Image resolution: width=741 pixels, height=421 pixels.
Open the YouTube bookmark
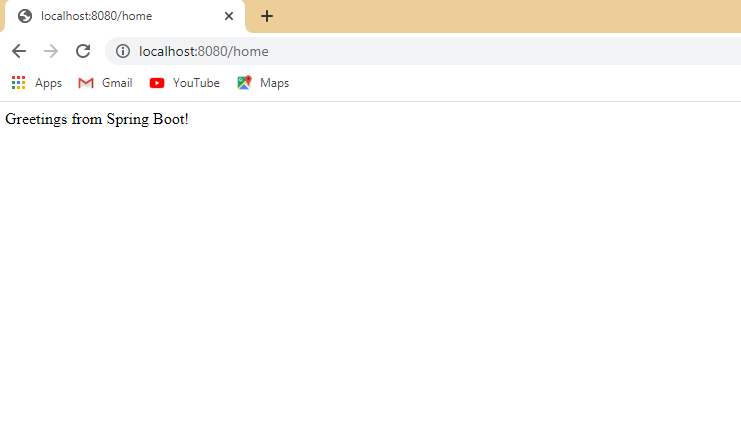click(x=185, y=83)
